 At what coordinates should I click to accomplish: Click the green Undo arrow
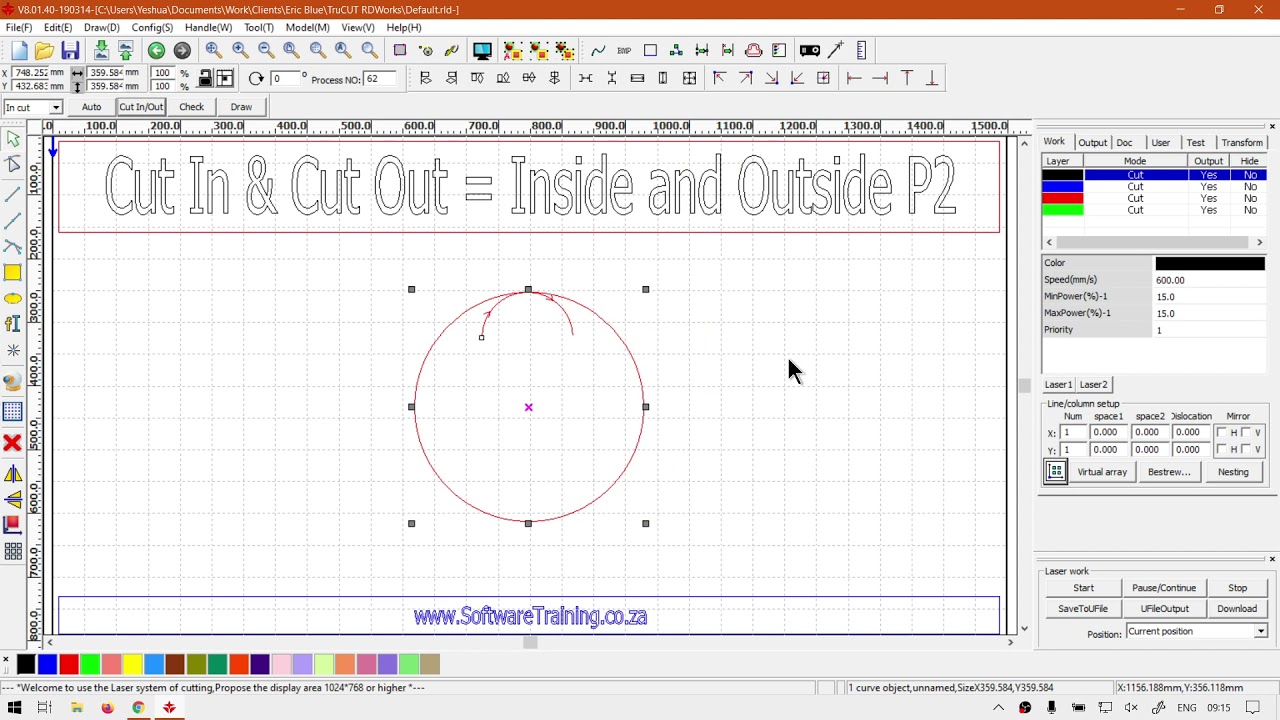(x=156, y=51)
